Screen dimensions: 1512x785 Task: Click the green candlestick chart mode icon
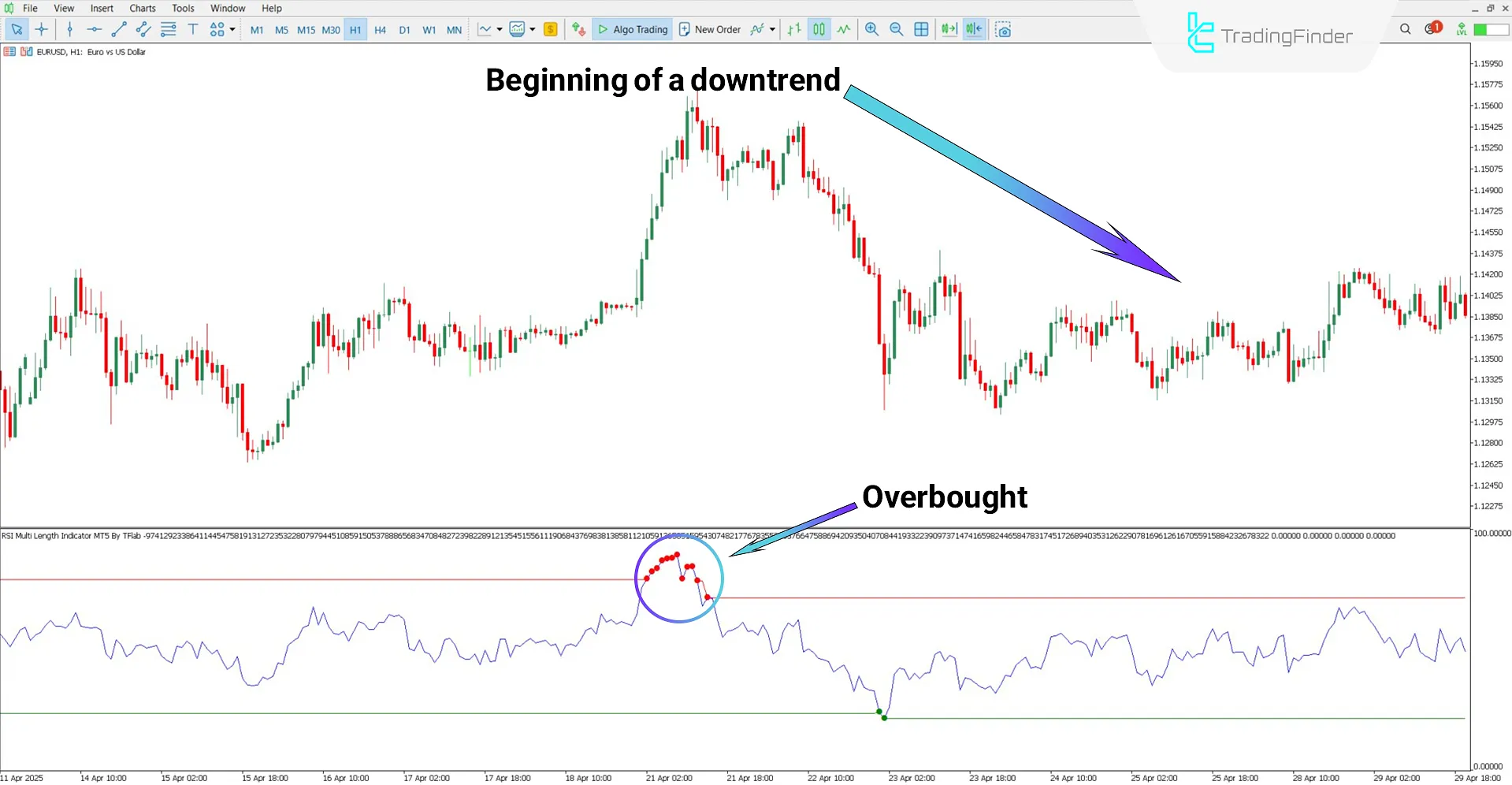pyautogui.click(x=818, y=29)
